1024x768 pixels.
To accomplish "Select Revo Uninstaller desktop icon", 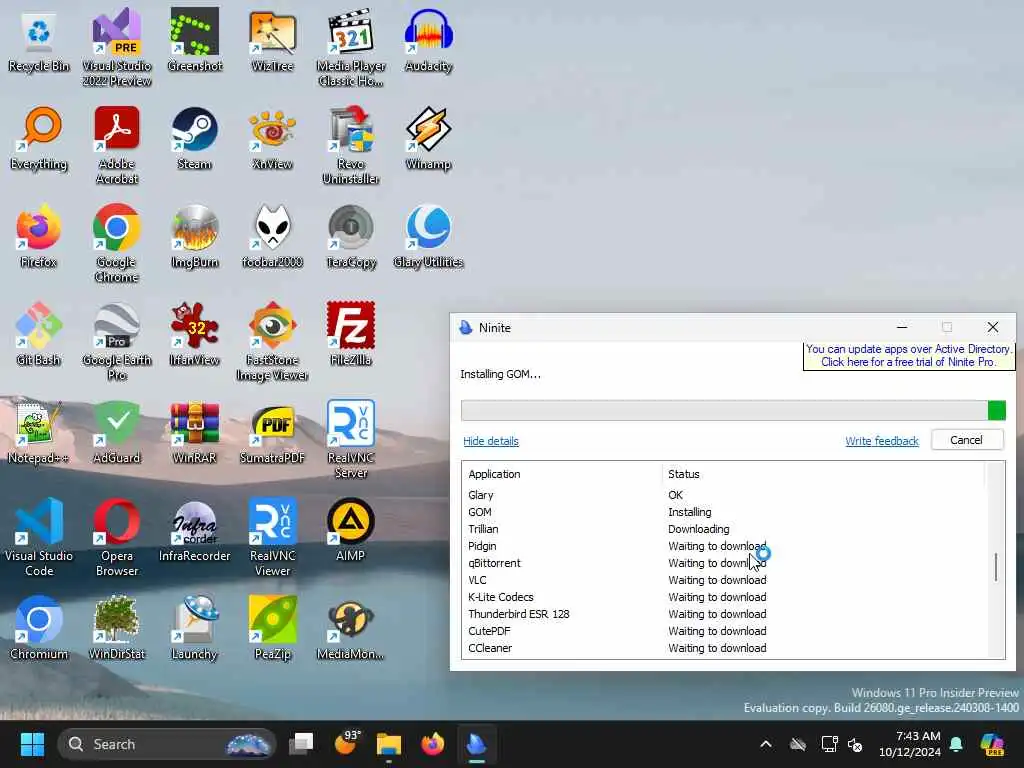I will click(351, 146).
